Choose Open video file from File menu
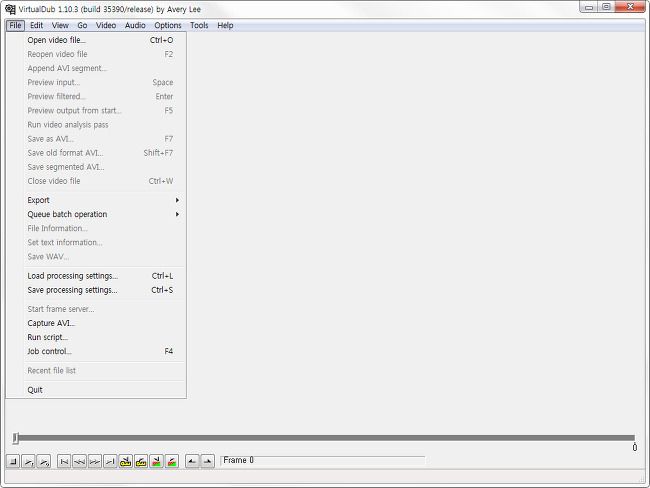650x488 pixels. tap(96, 40)
